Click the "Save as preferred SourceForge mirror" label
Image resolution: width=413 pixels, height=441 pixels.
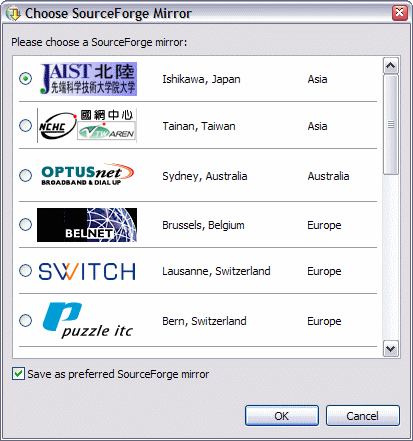118,374
